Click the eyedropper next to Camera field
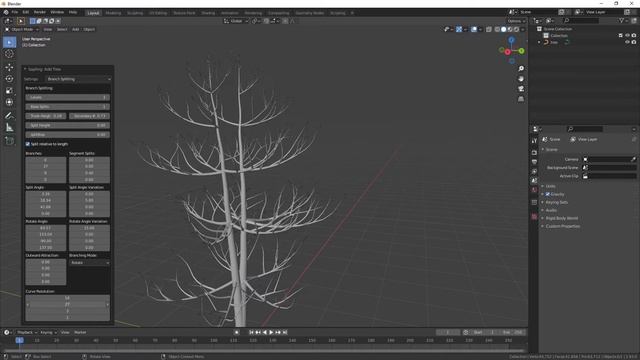 (633, 159)
